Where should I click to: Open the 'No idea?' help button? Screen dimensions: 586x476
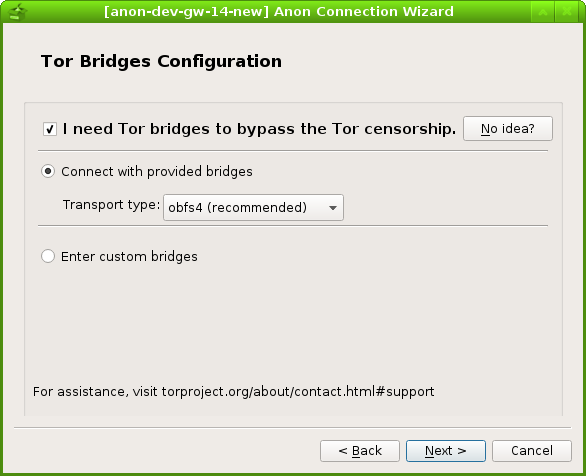pos(508,129)
